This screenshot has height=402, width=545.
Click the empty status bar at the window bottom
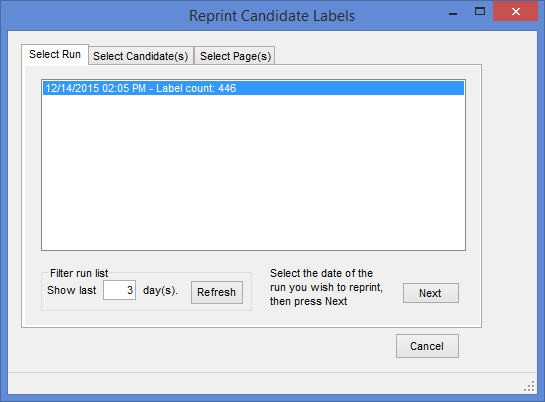click(264, 383)
